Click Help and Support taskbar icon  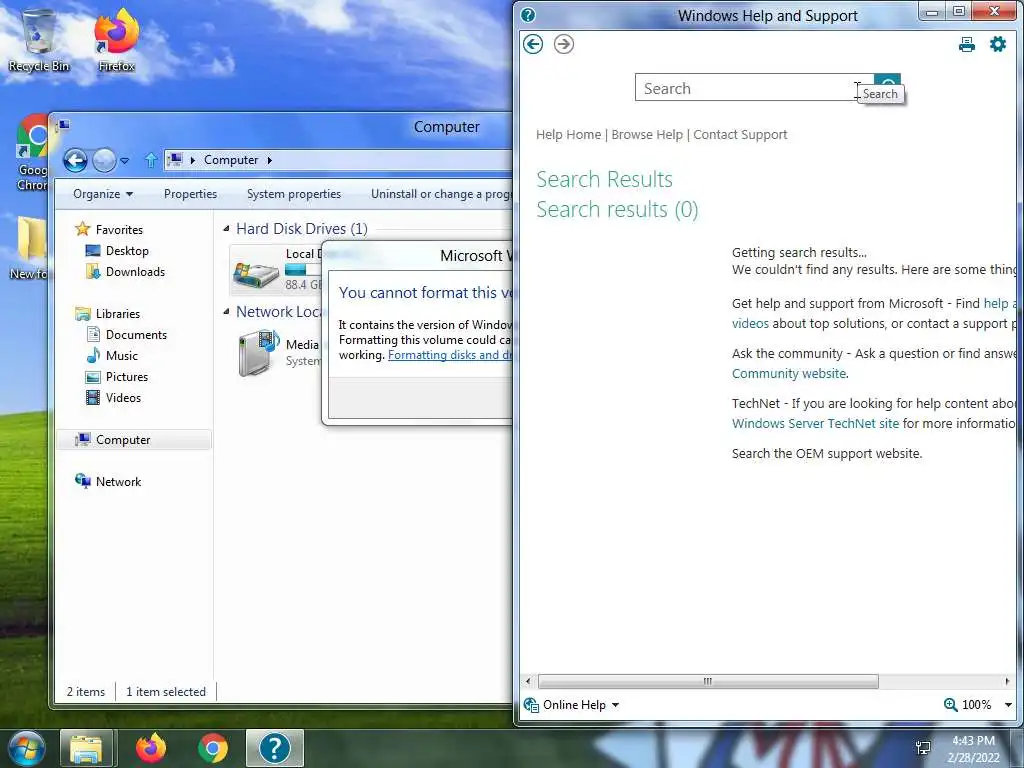[x=275, y=748]
